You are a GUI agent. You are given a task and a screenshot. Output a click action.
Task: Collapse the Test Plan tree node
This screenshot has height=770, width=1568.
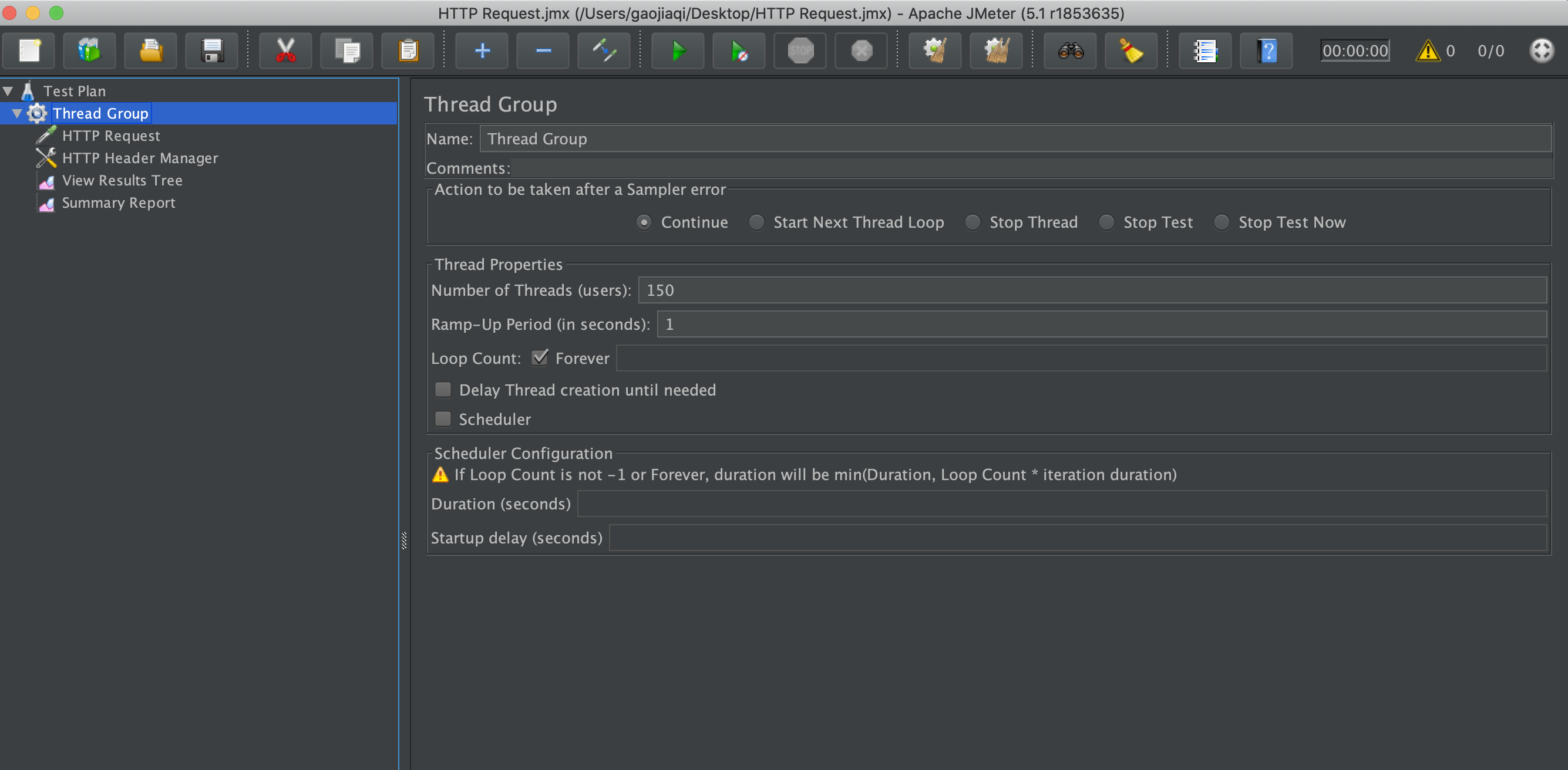click(x=8, y=91)
